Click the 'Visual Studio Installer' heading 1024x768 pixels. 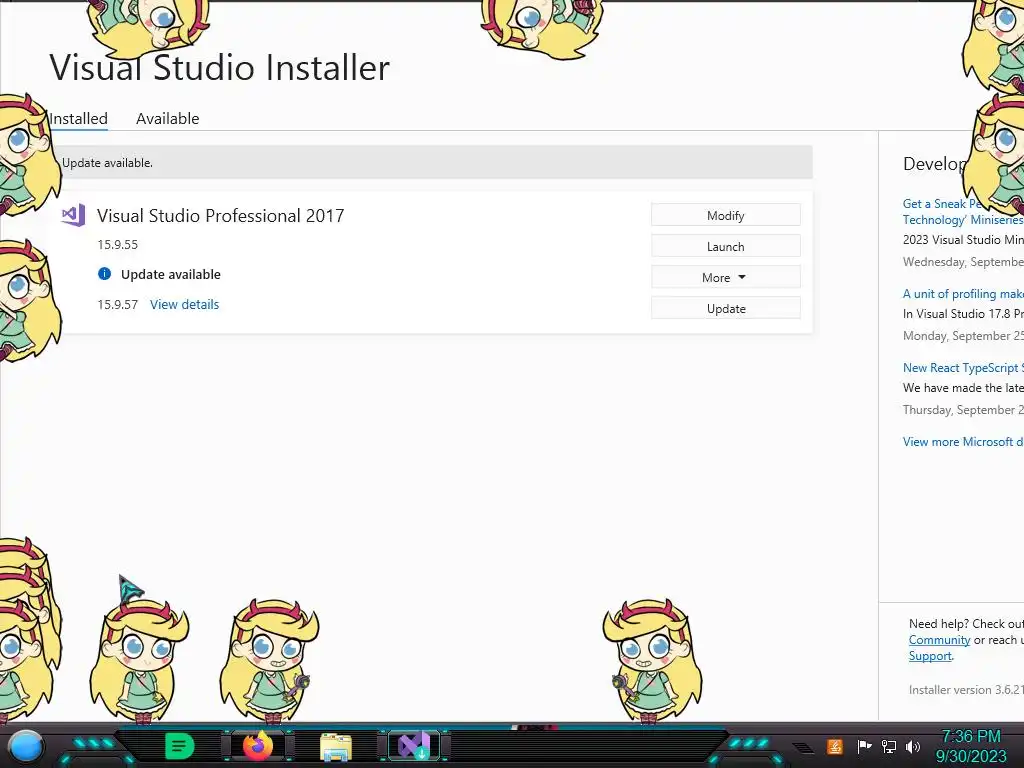pos(219,67)
